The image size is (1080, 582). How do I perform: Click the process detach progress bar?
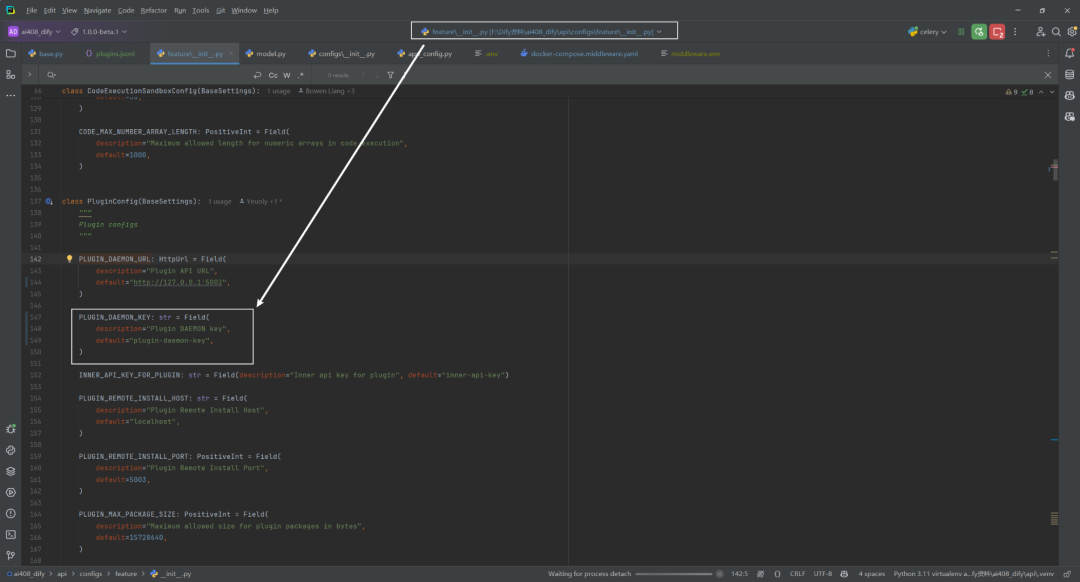click(674, 574)
